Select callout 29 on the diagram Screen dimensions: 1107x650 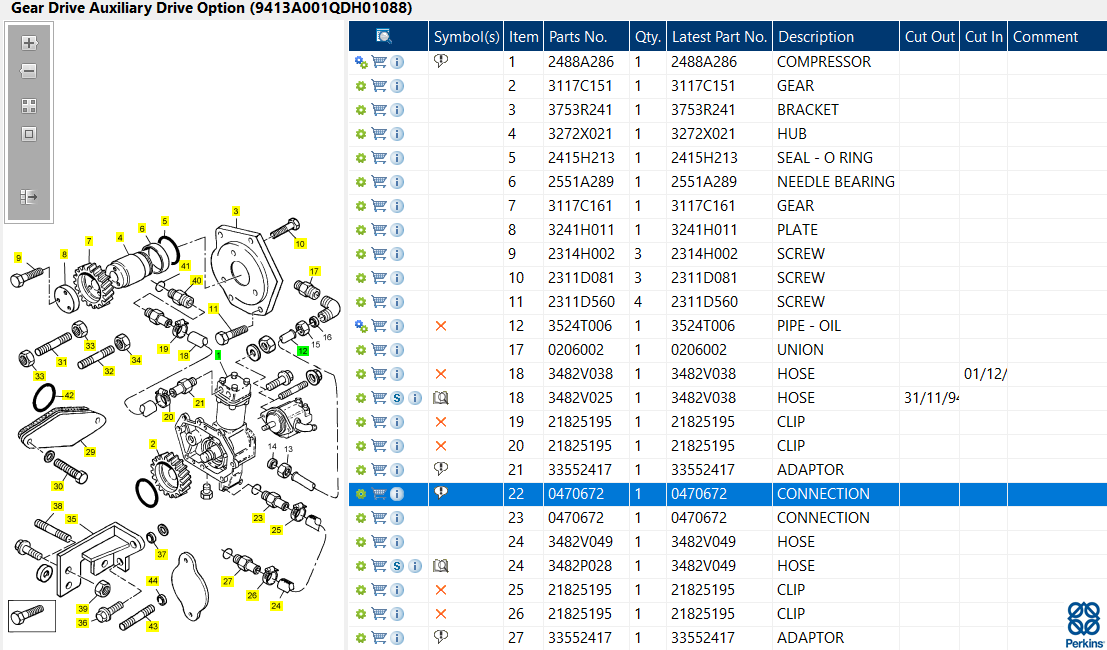point(90,452)
